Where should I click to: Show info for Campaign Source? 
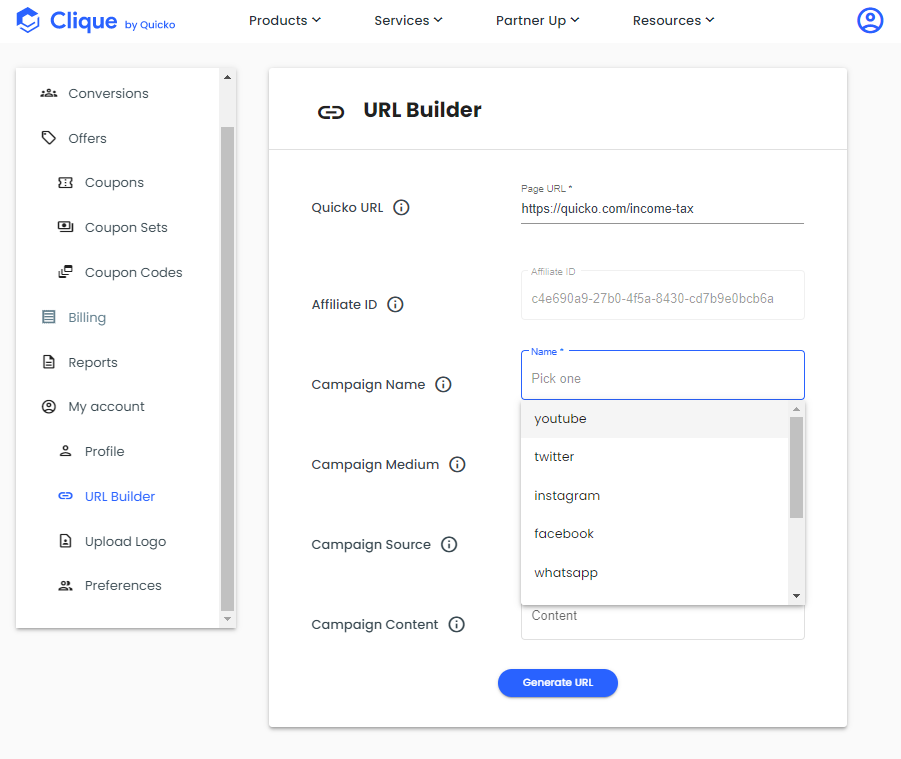coord(449,544)
